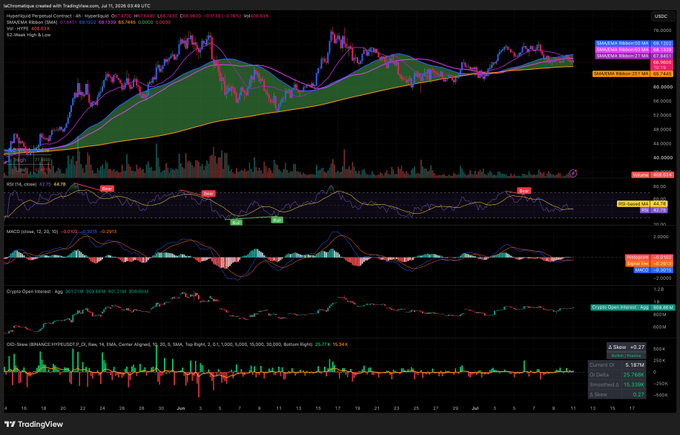Click second red Bear divergence tag near June 3

(x=209, y=193)
